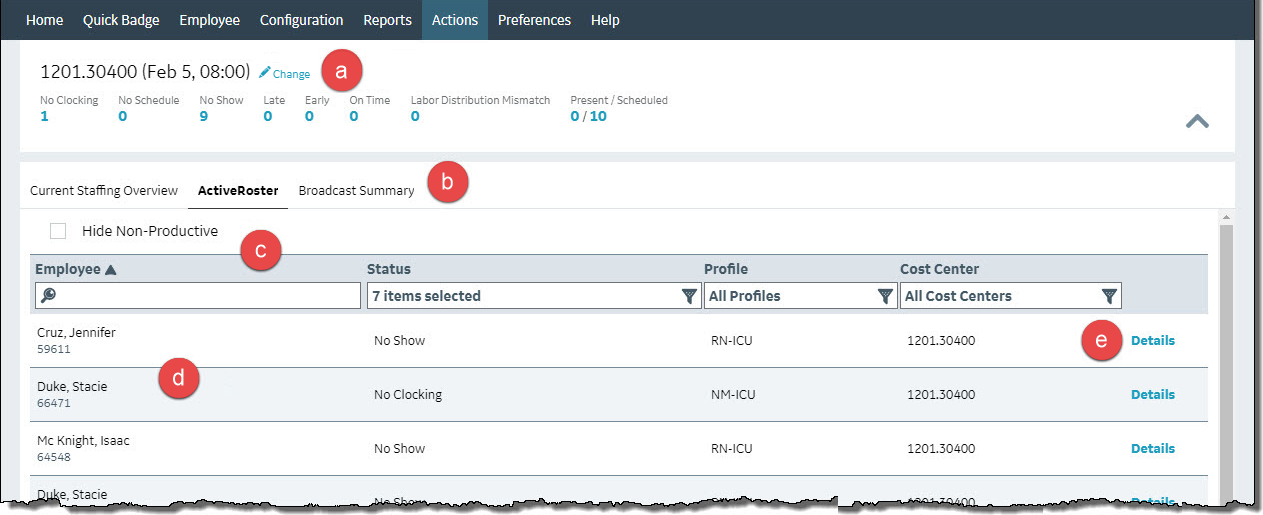This screenshot has height=515, width=1263.
Task: Switch to the Current Staffing Overview tab
Action: point(104,191)
